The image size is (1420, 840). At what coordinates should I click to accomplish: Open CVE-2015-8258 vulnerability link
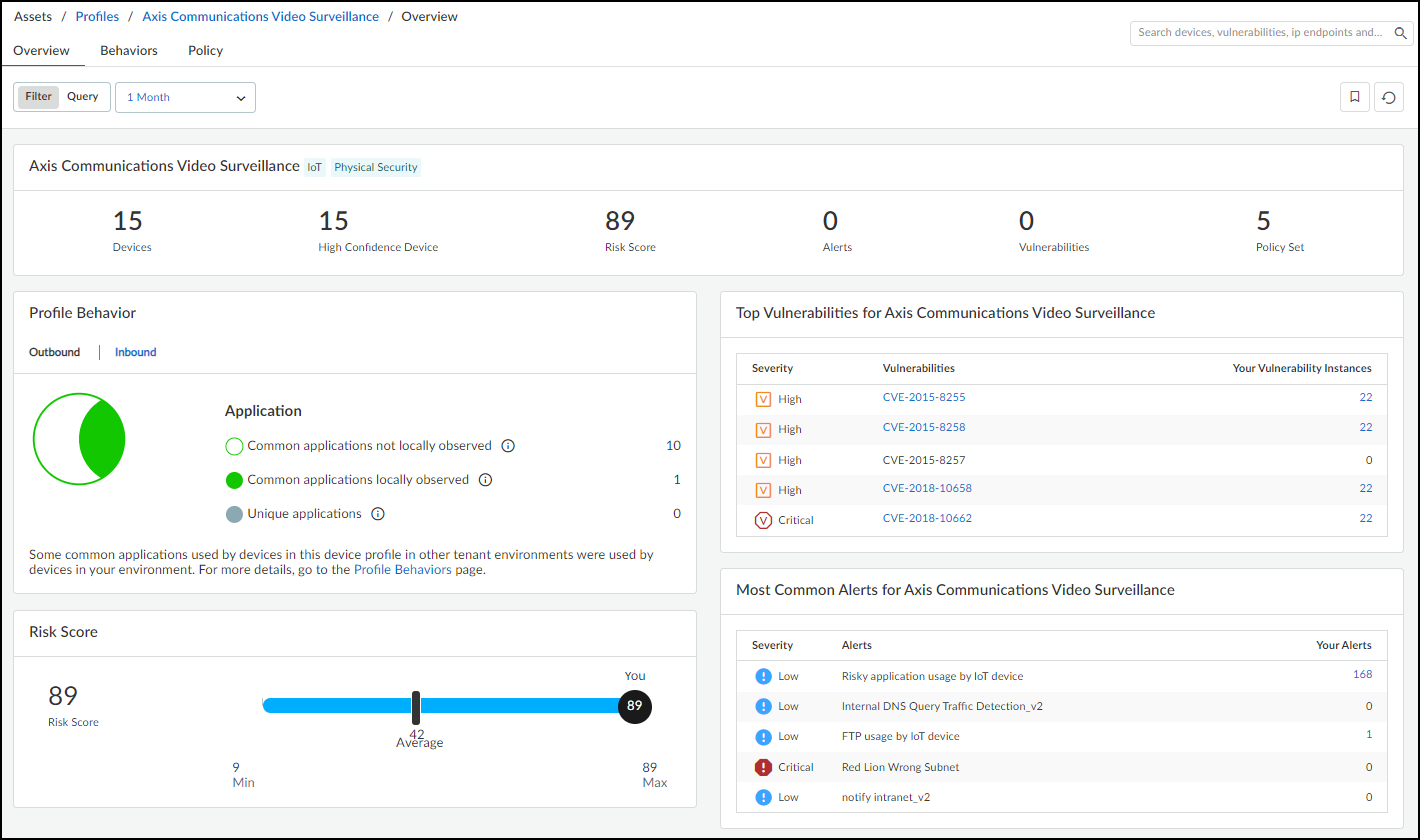[924, 427]
